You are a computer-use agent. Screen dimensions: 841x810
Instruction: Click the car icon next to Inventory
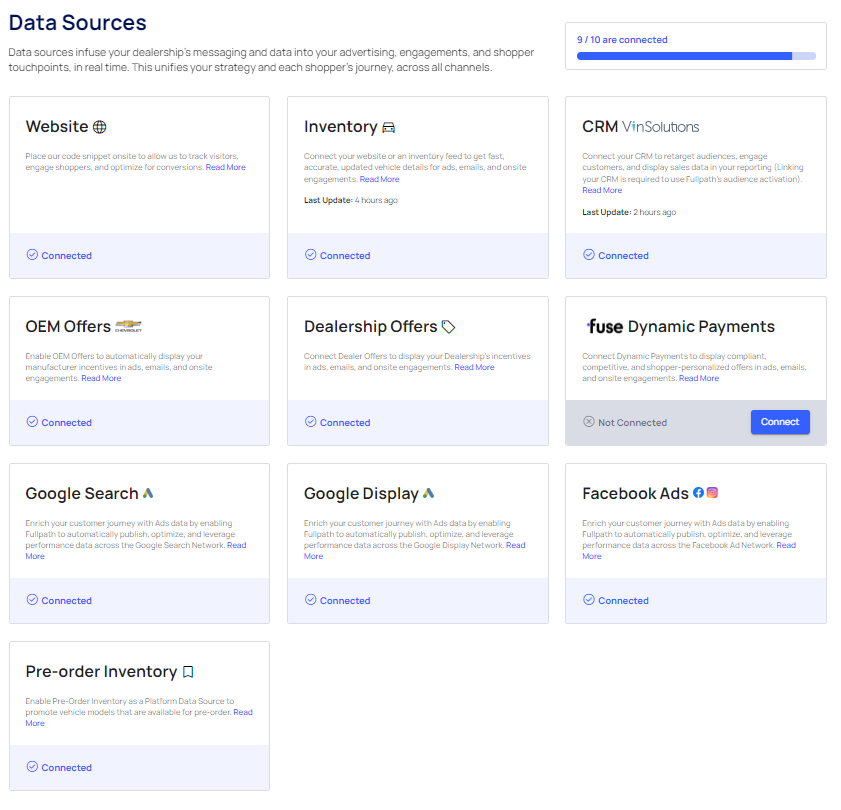(389, 127)
